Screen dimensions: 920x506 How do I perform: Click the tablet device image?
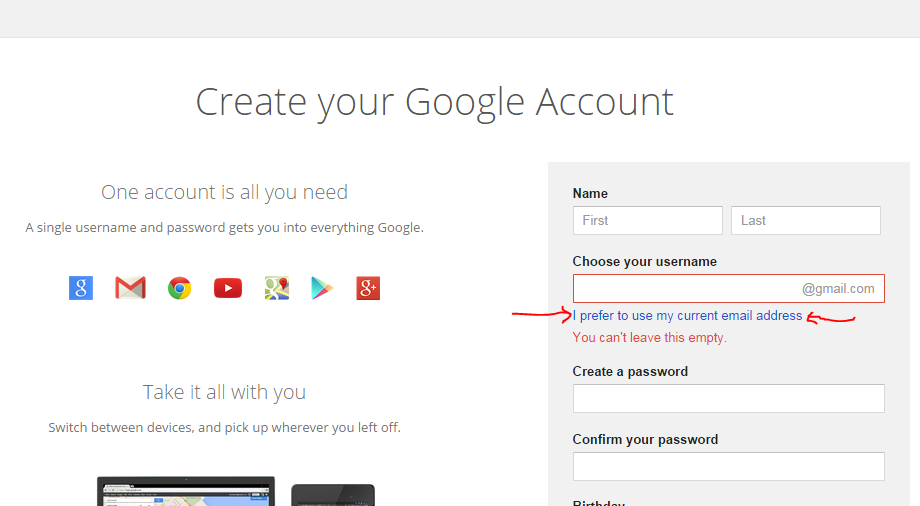[x=333, y=495]
